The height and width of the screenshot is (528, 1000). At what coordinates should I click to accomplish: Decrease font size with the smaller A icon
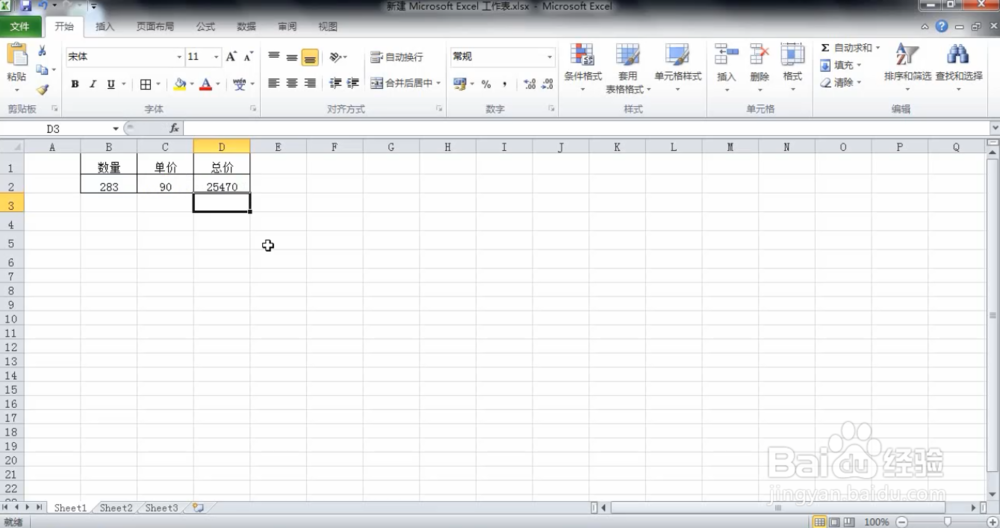click(x=248, y=57)
